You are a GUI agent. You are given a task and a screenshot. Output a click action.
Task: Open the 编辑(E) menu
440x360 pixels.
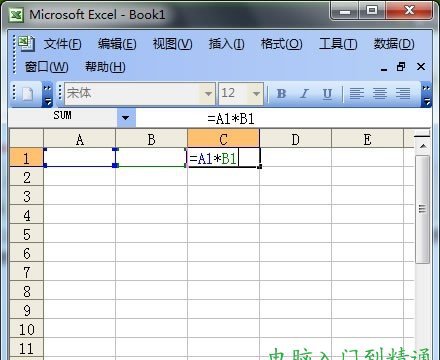point(117,44)
